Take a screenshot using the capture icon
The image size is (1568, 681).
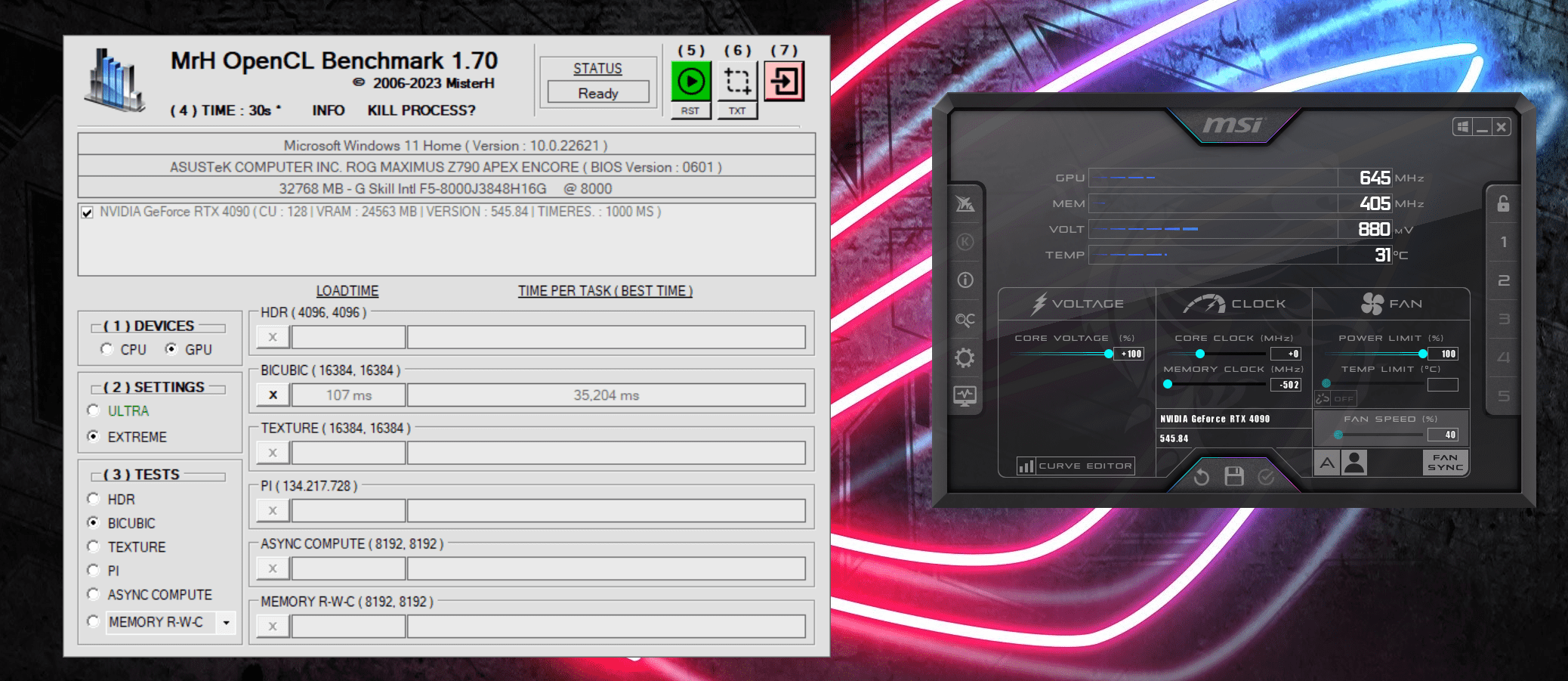tap(737, 81)
